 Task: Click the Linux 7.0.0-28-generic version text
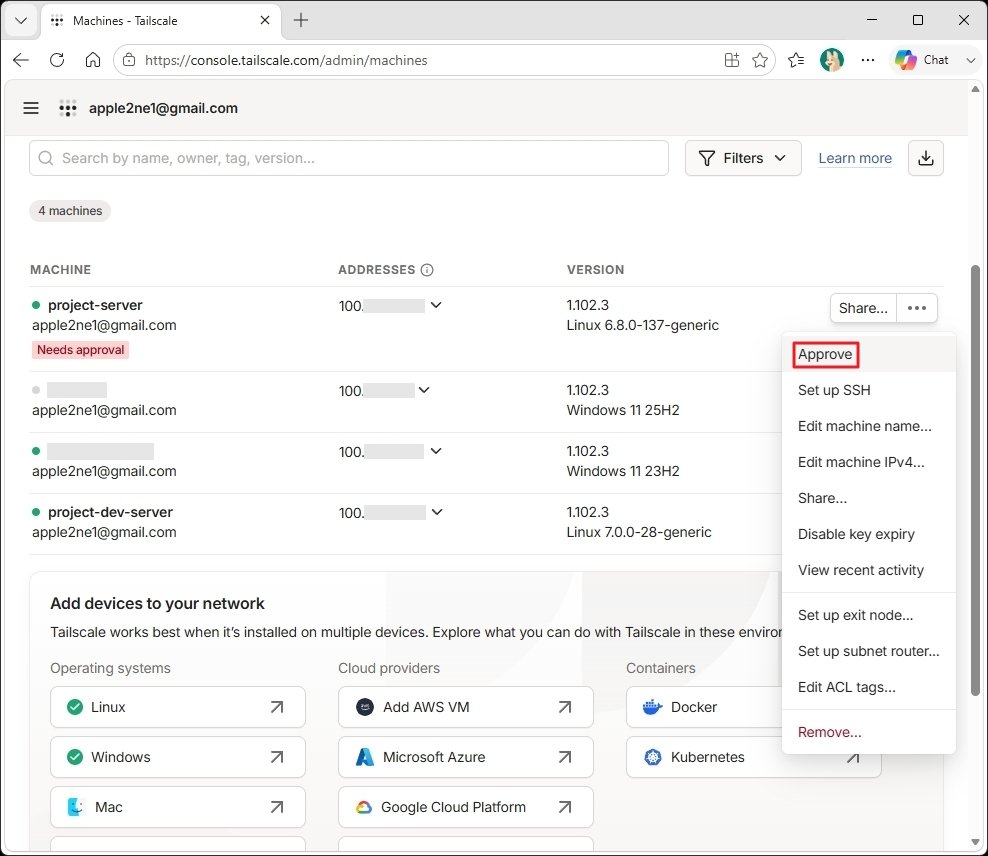639,532
